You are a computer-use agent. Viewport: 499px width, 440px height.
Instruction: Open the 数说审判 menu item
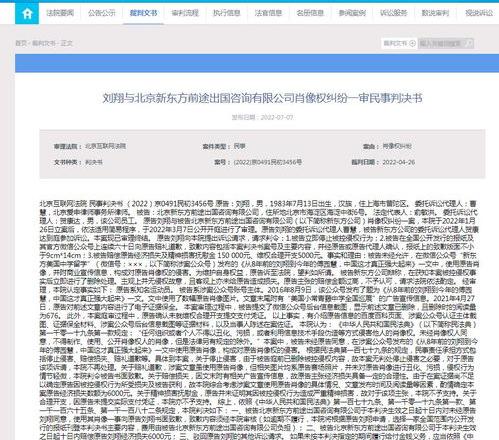[435, 13]
